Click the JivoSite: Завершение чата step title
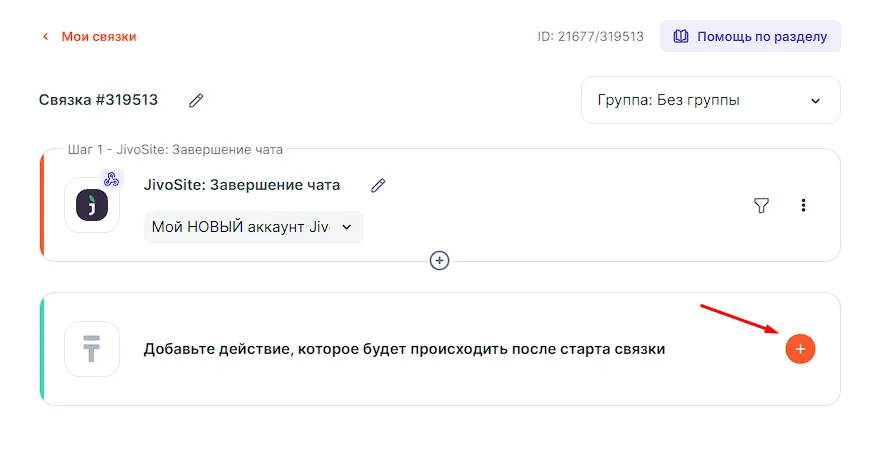This screenshot has width=887, height=452. pos(242,185)
